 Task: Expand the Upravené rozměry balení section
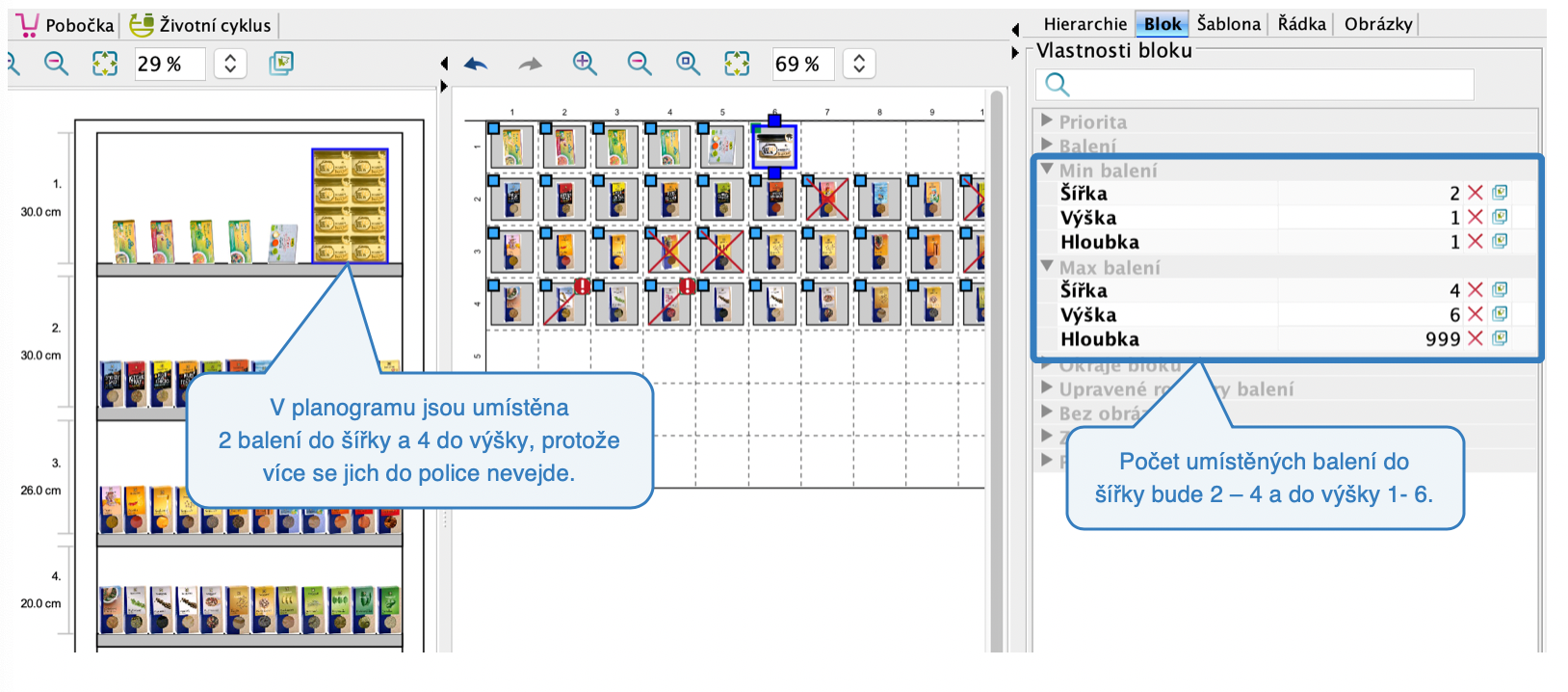click(x=1047, y=387)
